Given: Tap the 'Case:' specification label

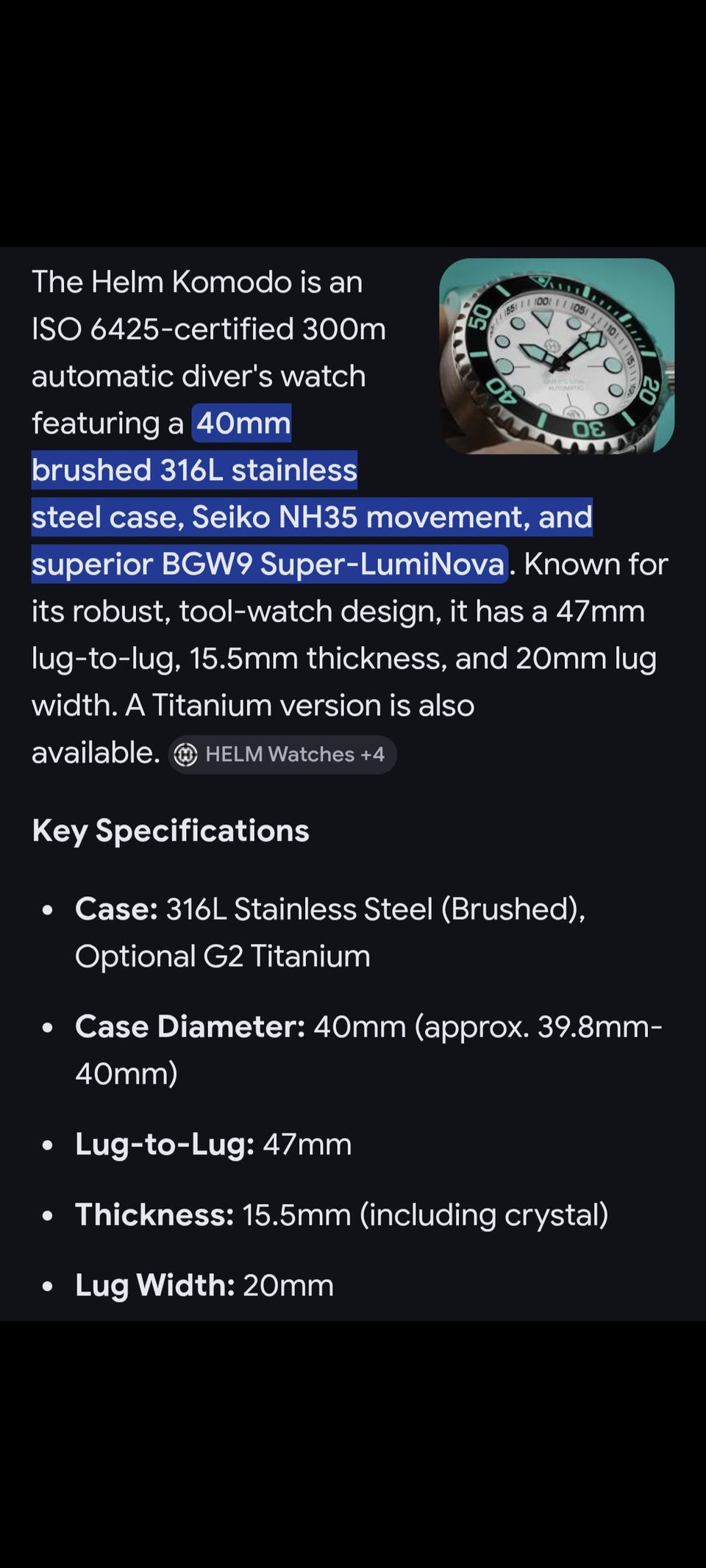Looking at the screenshot, I should pyautogui.click(x=116, y=909).
